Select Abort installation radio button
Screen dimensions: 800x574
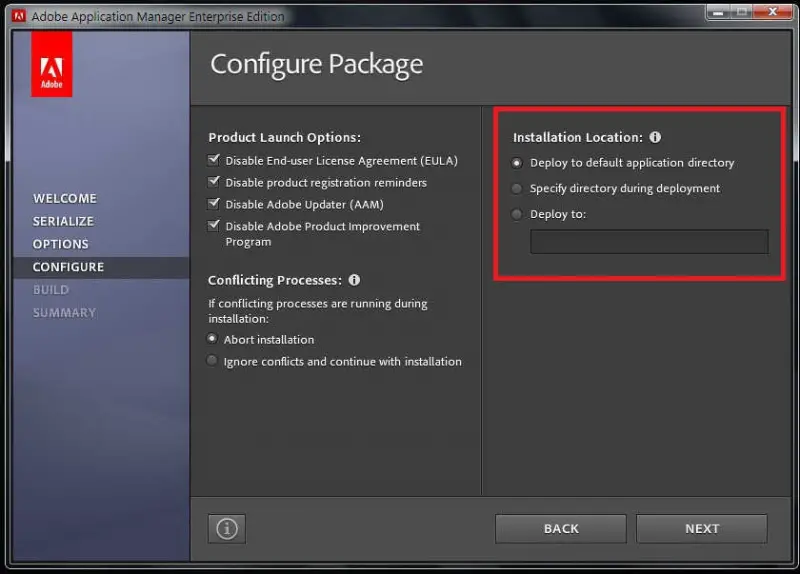(212, 338)
